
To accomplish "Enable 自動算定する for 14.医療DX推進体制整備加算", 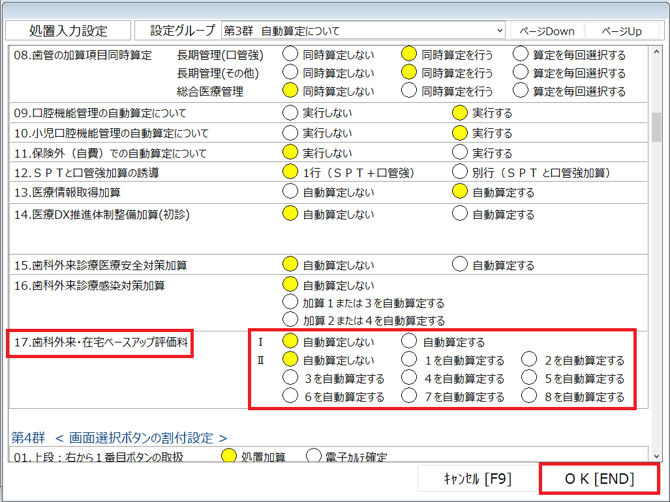I will (460, 214).
